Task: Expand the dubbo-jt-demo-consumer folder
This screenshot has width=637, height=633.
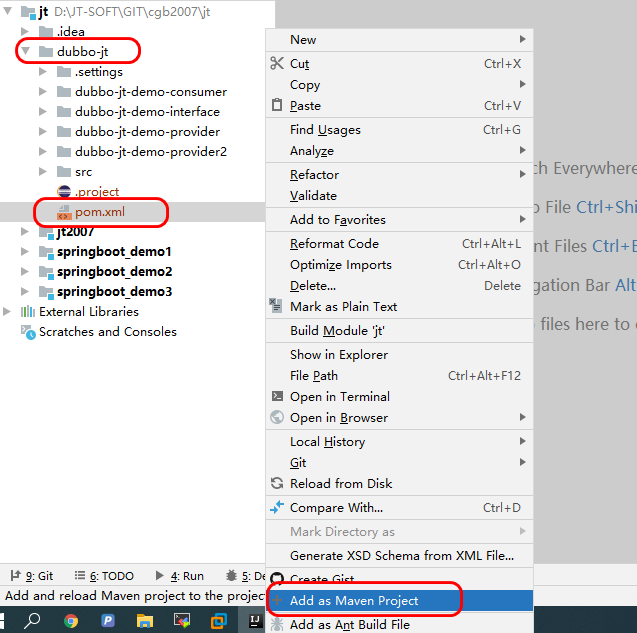Action: 43,91
